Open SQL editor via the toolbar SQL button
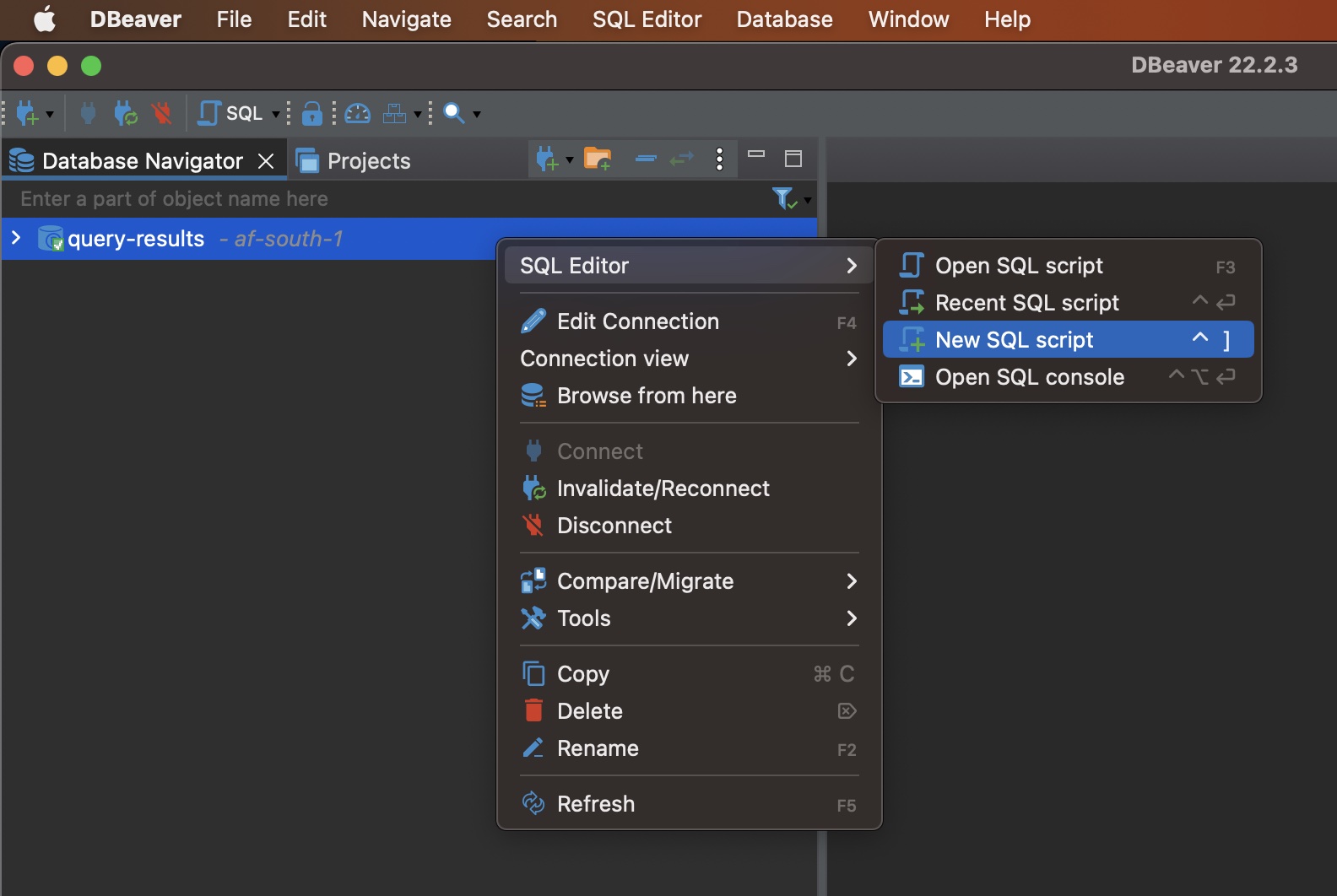The image size is (1337, 896). (230, 113)
